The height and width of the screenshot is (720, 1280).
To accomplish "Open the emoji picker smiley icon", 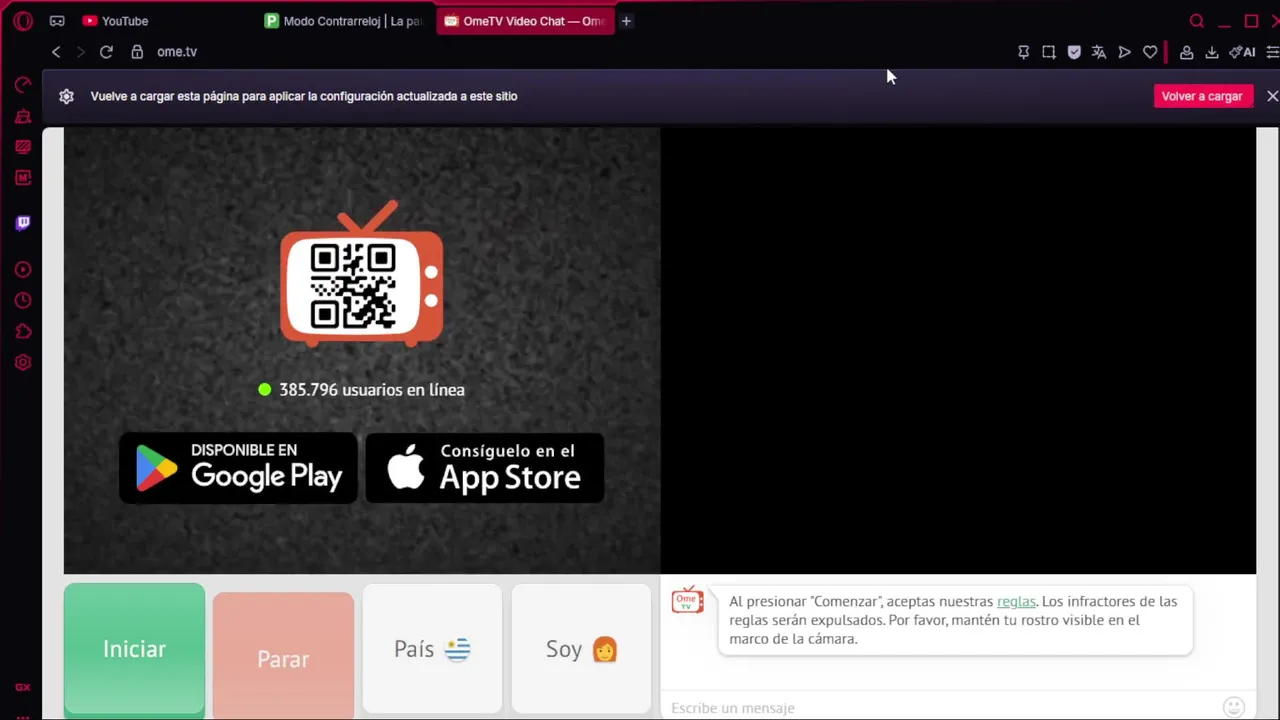I will tap(1234, 707).
